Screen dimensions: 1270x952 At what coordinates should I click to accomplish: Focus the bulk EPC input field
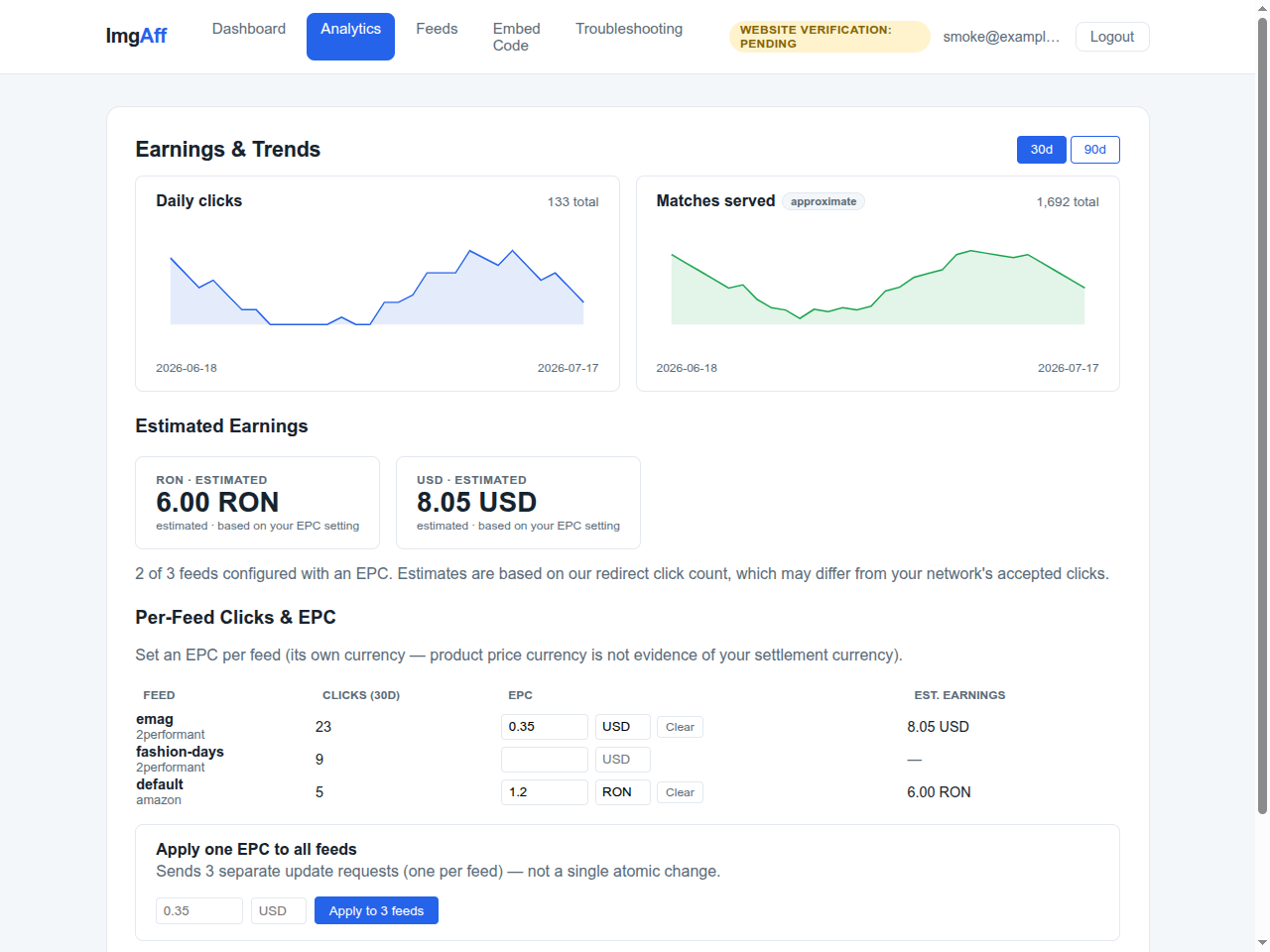coord(199,910)
